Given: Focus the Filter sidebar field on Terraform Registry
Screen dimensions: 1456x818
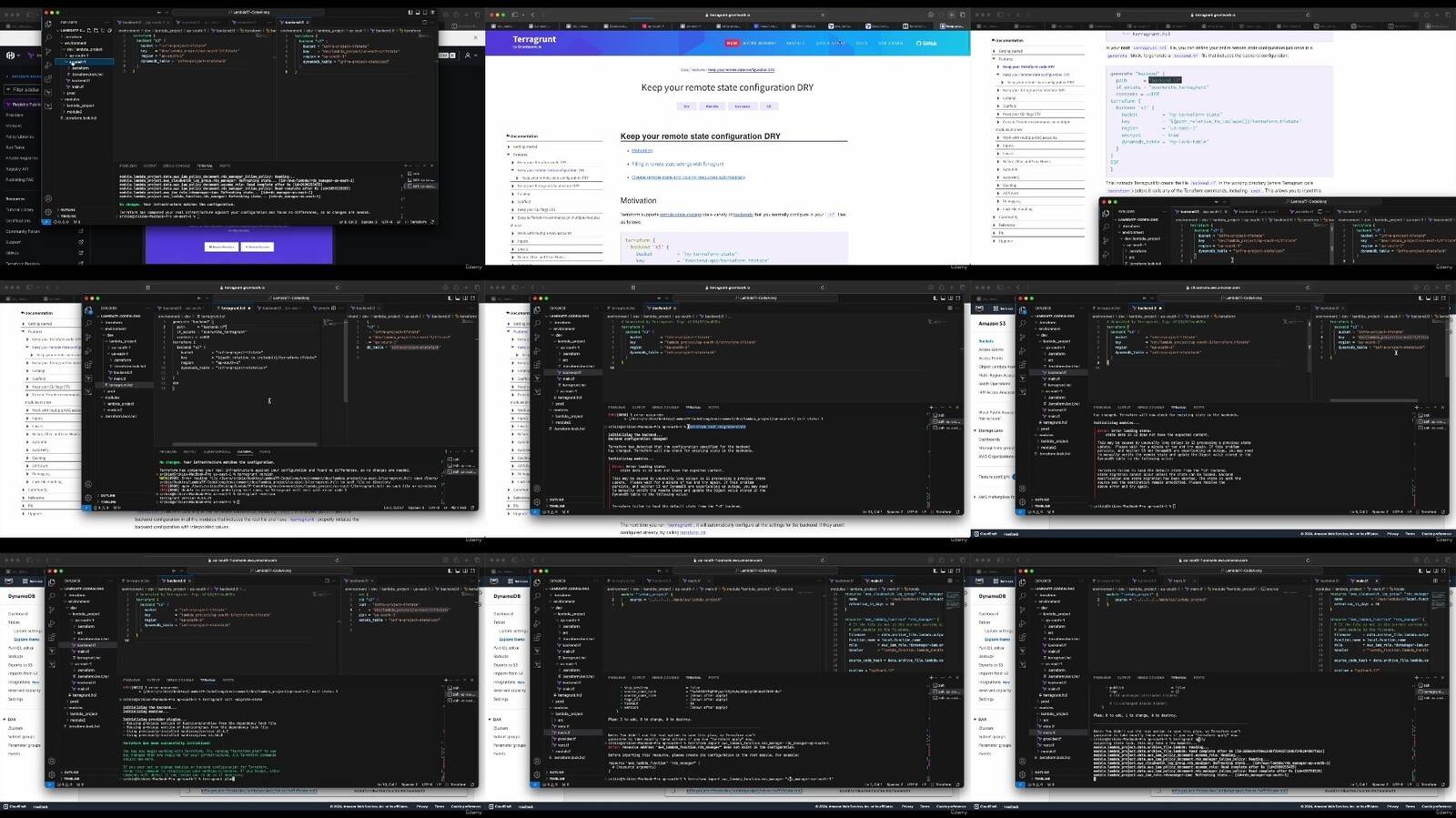Looking at the screenshot, I should pos(25,90).
